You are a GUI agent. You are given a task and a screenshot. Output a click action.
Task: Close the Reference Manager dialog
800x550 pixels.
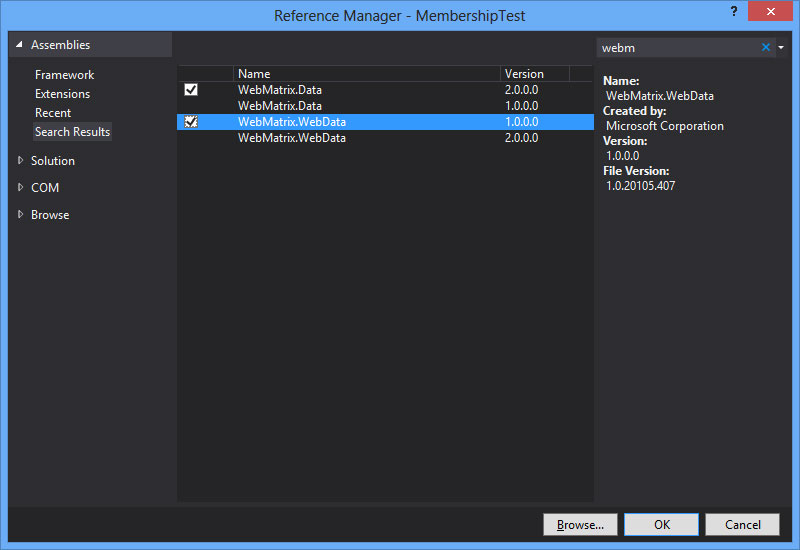tap(770, 11)
